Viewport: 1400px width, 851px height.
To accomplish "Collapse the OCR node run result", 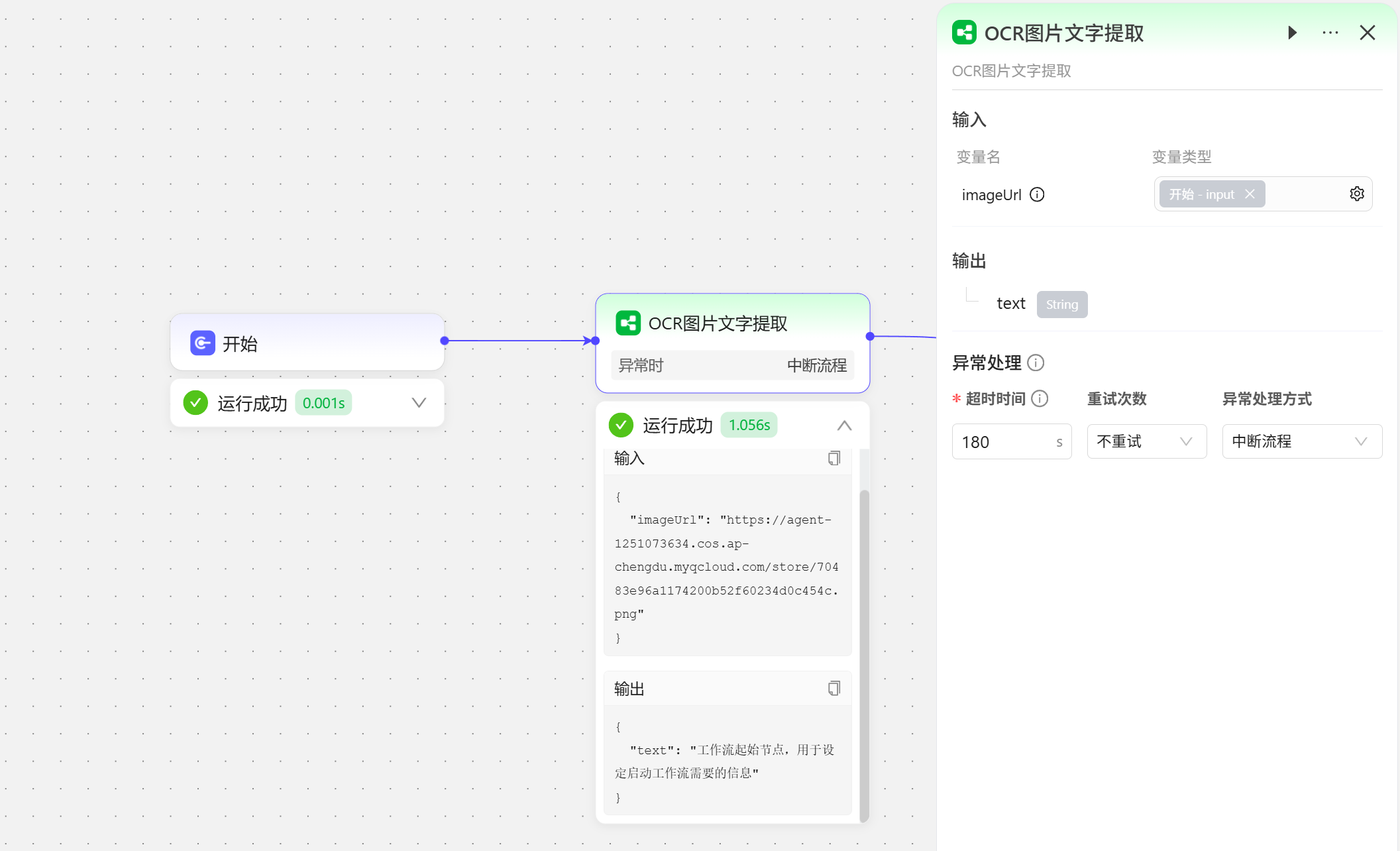I will (844, 425).
